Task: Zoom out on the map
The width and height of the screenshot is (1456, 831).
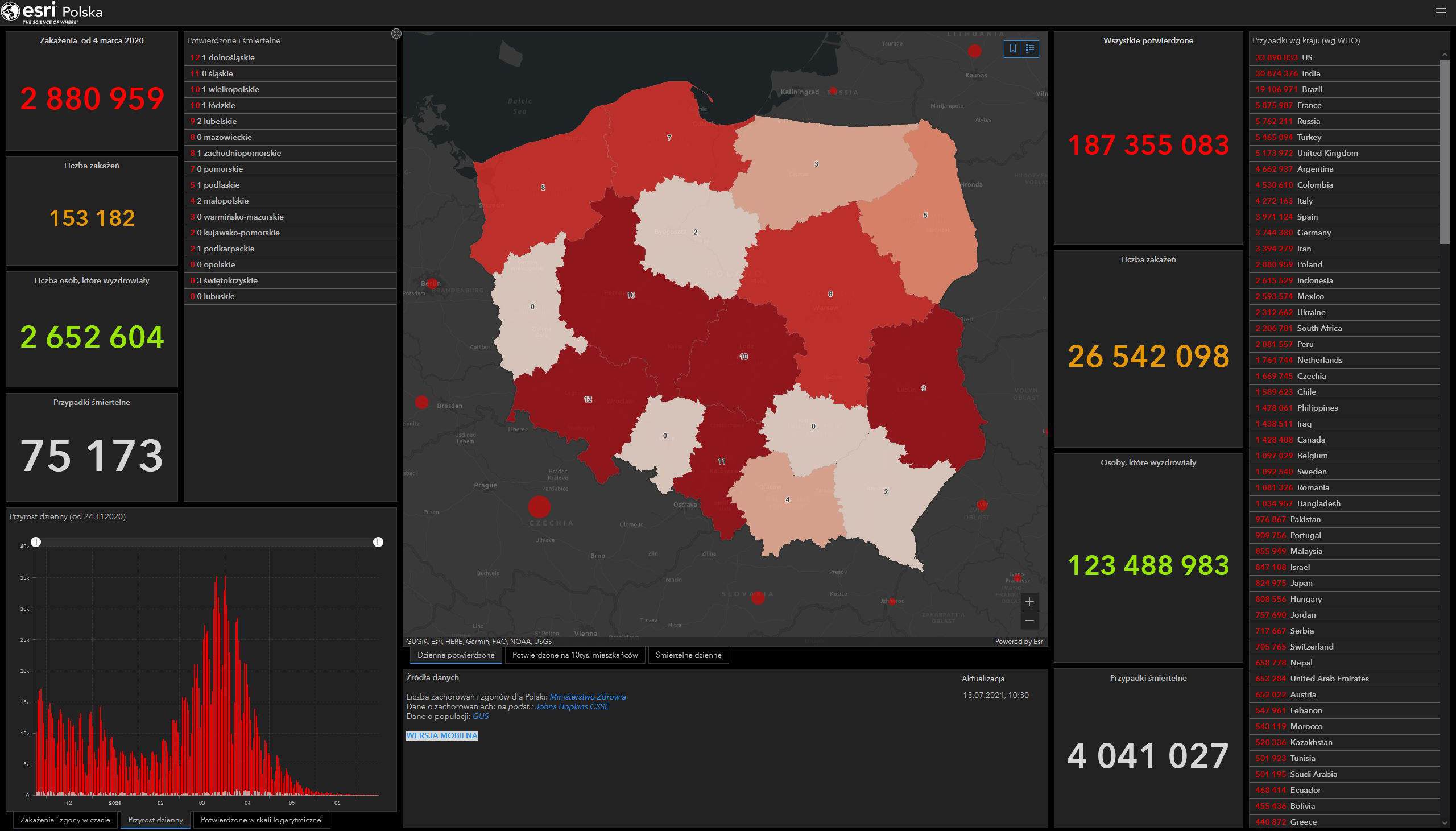Action: pyautogui.click(x=1029, y=621)
